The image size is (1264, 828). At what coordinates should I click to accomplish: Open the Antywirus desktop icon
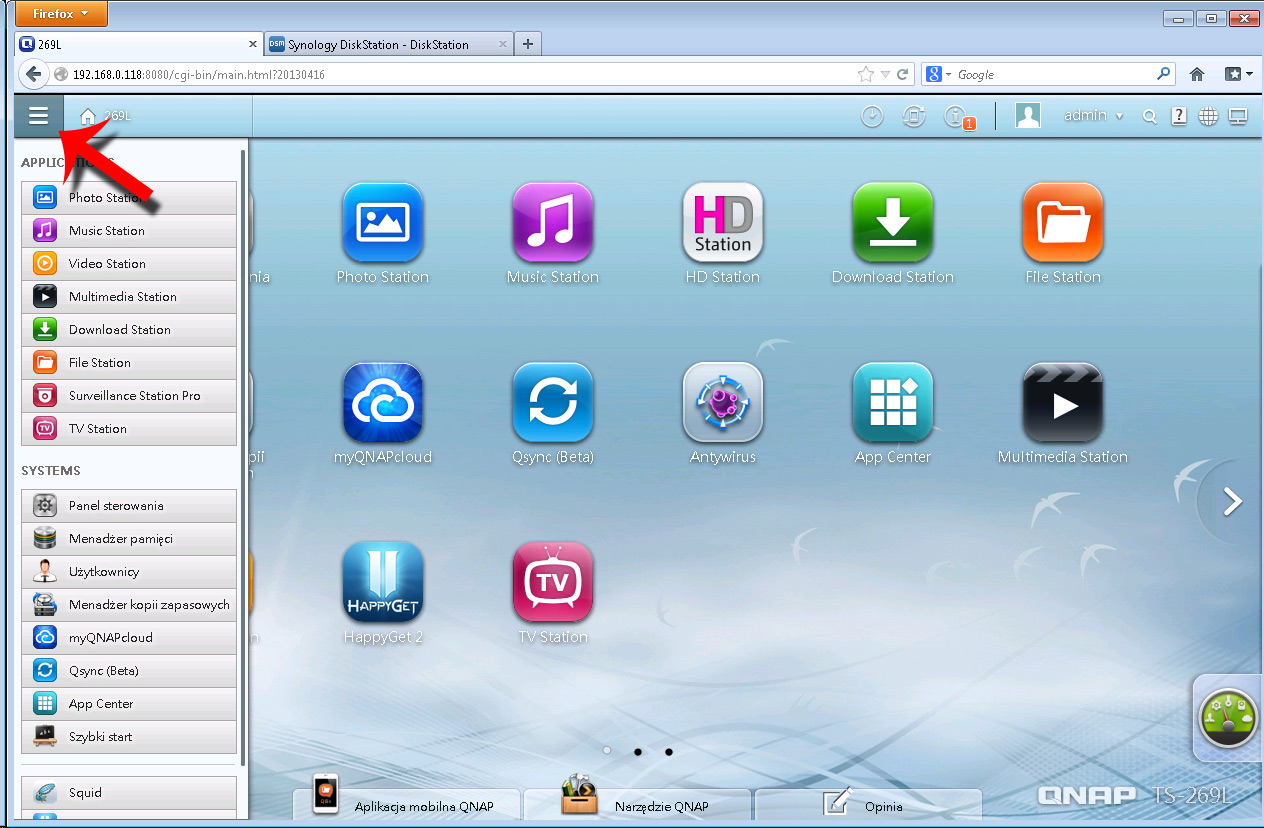(722, 403)
